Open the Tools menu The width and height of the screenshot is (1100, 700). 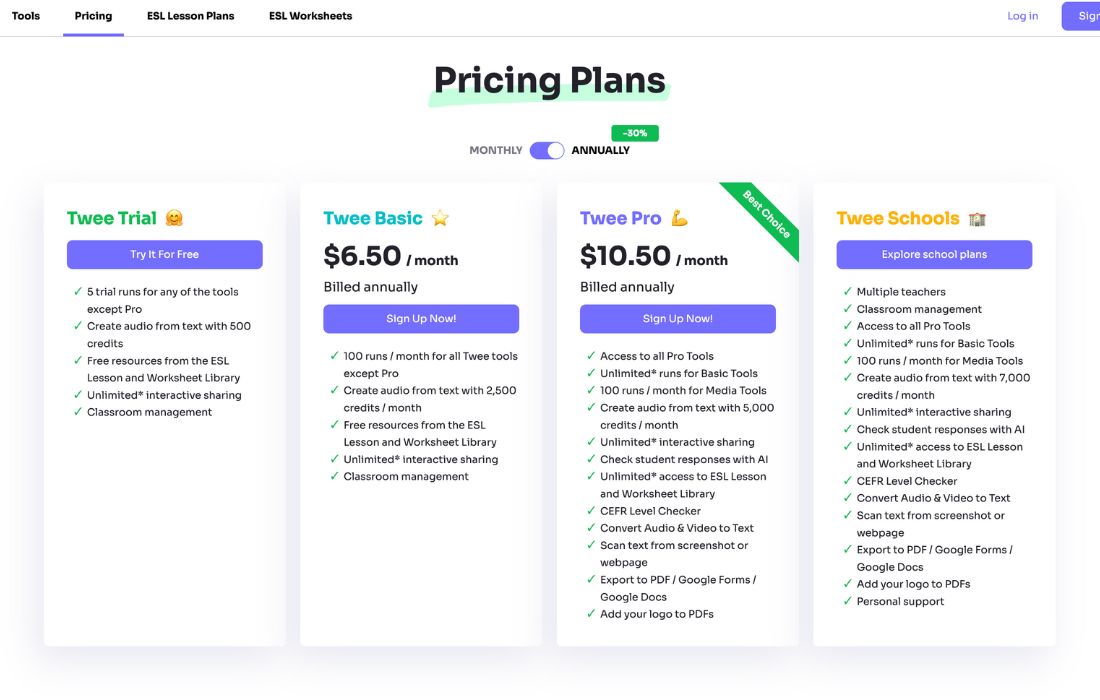coord(26,16)
